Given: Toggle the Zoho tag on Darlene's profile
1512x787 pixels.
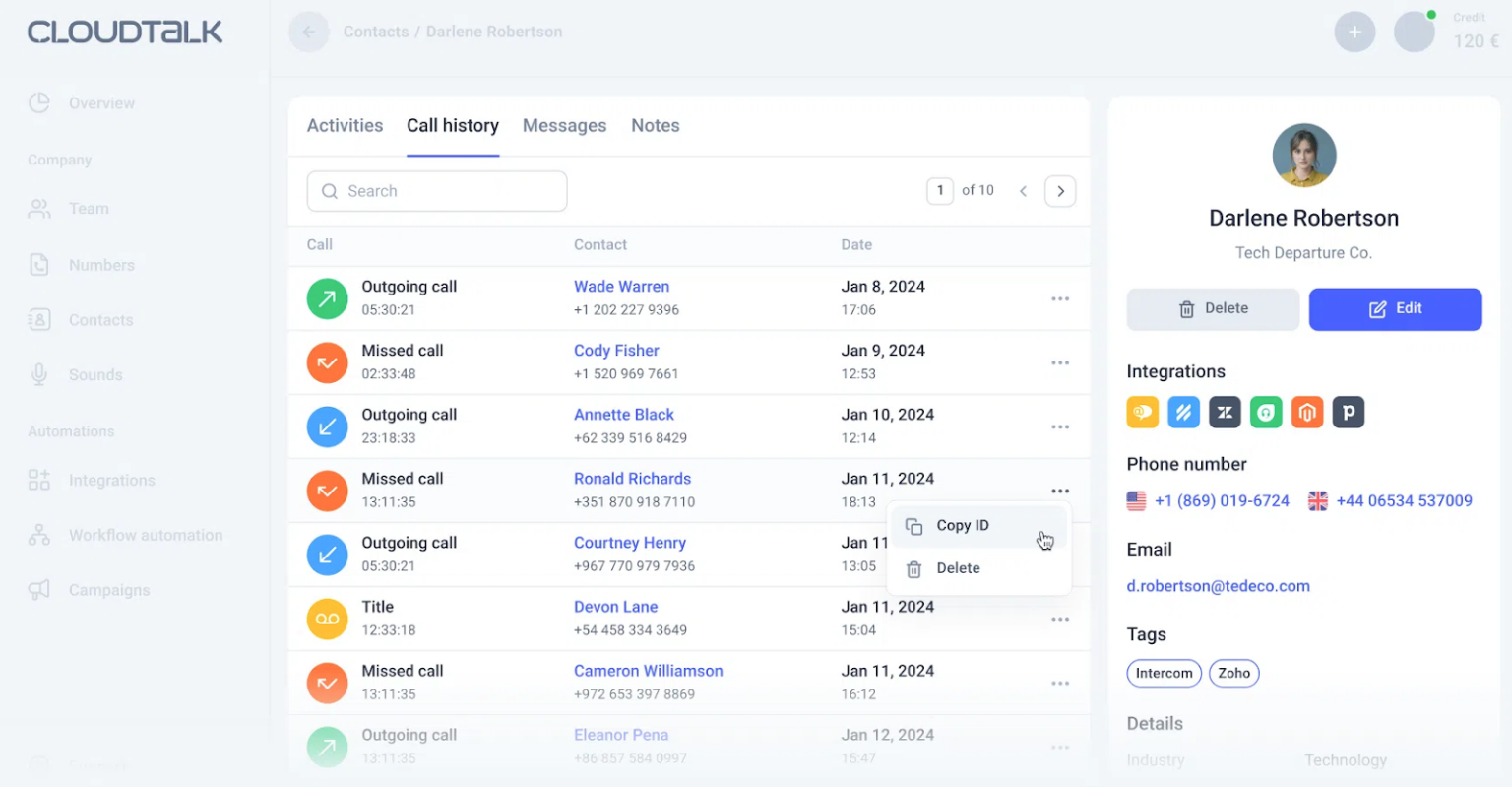Looking at the screenshot, I should click(1233, 673).
